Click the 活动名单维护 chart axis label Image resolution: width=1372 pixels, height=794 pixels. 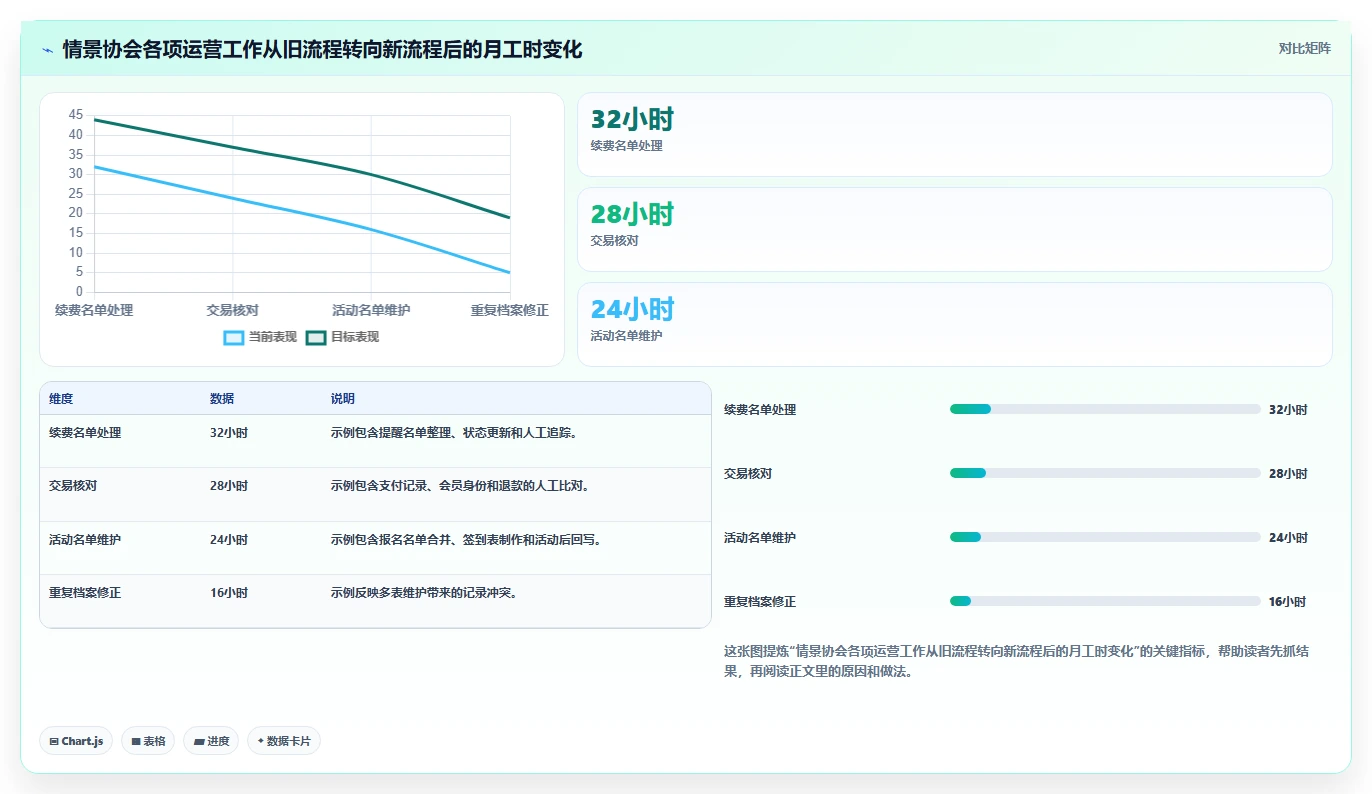(371, 310)
